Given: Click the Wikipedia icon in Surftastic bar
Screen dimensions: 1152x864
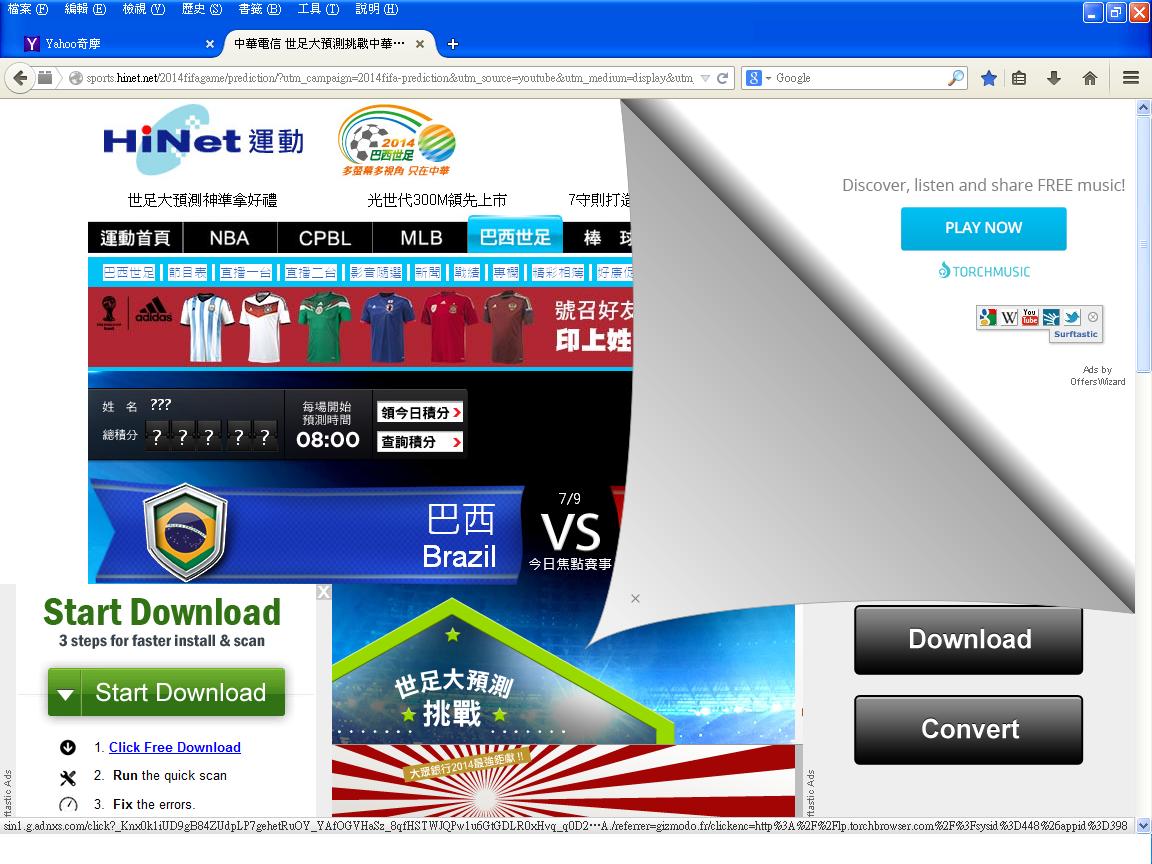Looking at the screenshot, I should (1009, 317).
